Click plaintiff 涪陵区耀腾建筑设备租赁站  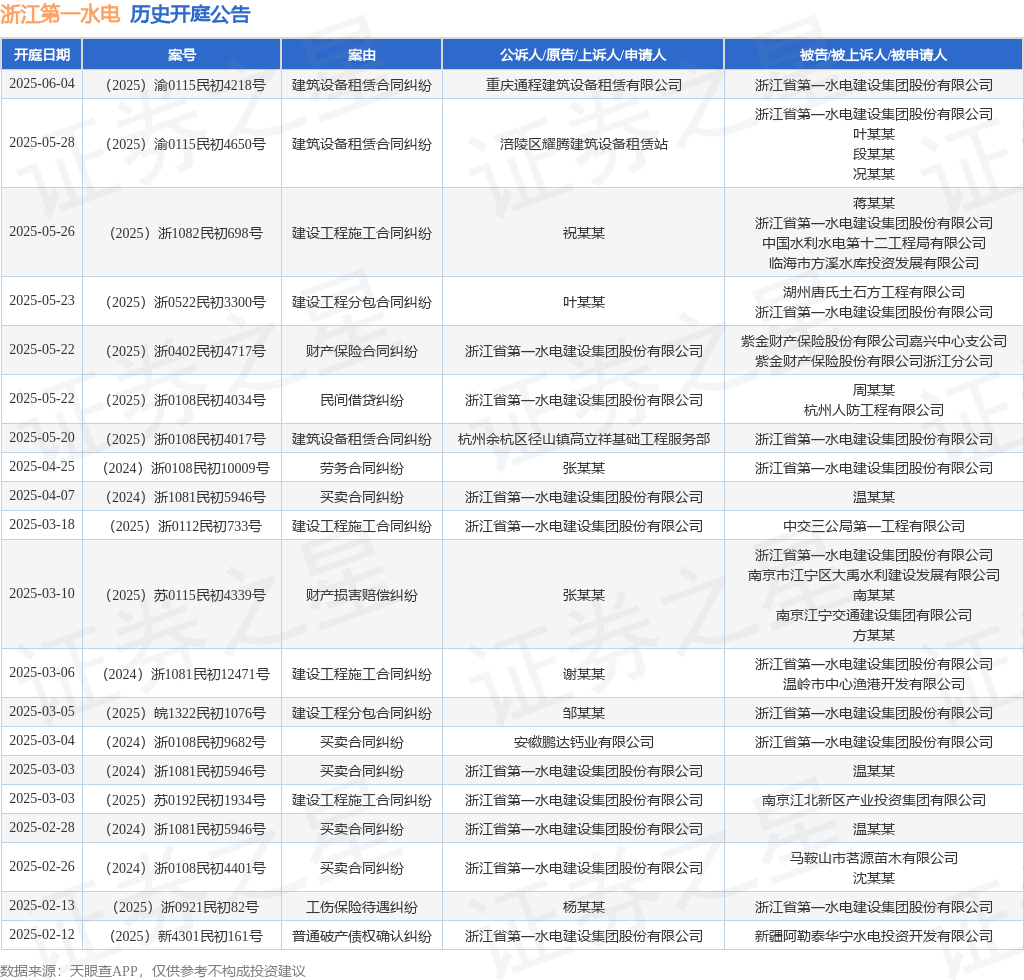pos(583,144)
